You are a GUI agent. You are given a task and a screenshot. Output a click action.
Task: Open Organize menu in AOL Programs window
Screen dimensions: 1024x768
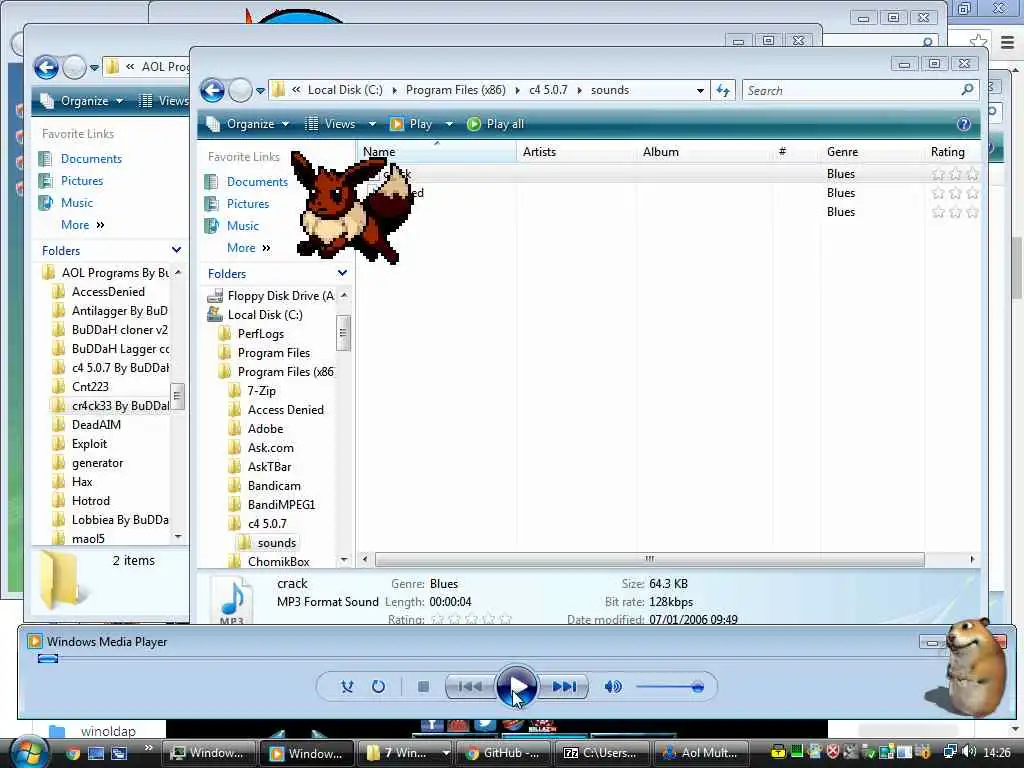point(82,101)
